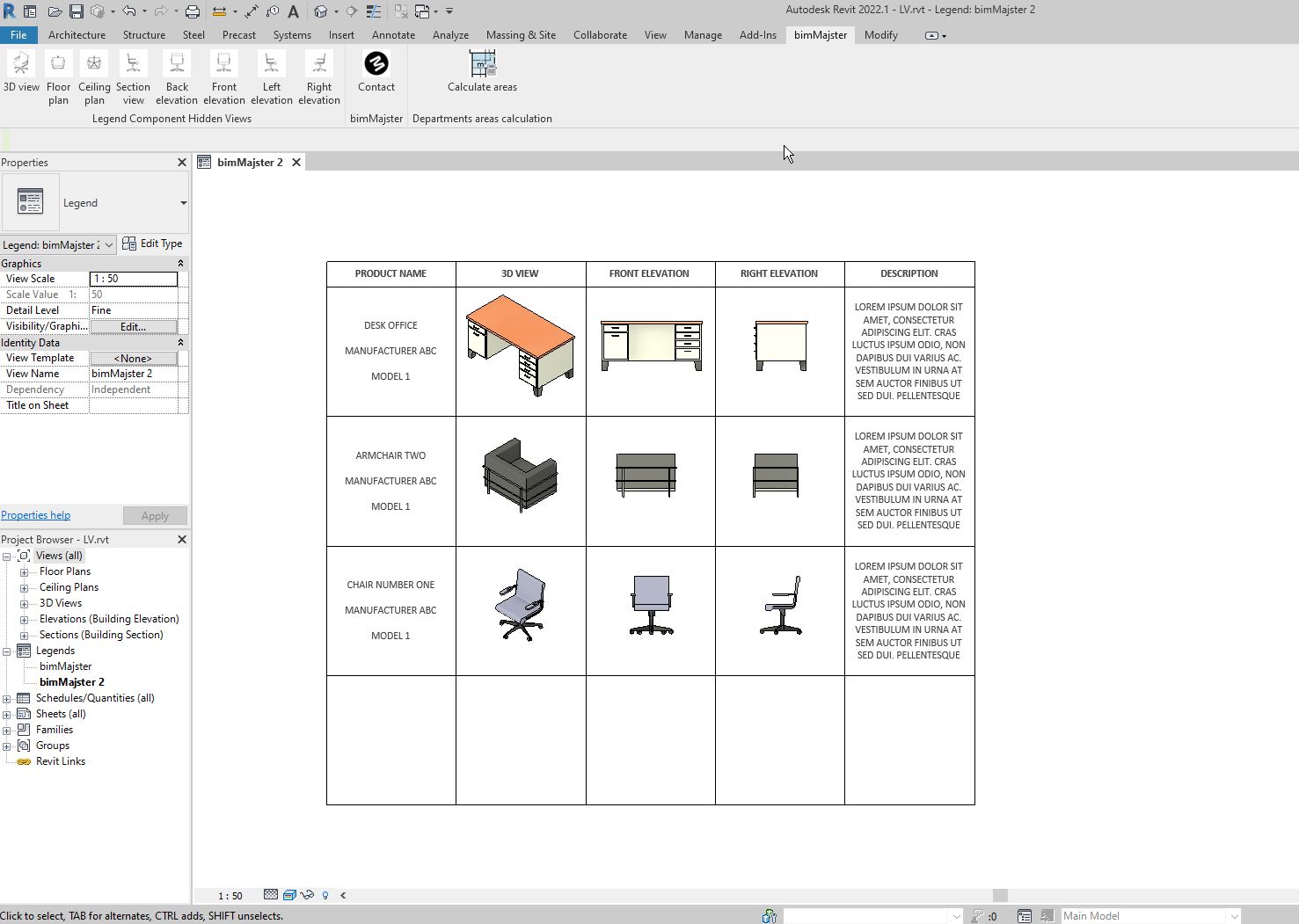The height and width of the screenshot is (924, 1299).
Task: Click the Edit Type button
Action: click(153, 244)
